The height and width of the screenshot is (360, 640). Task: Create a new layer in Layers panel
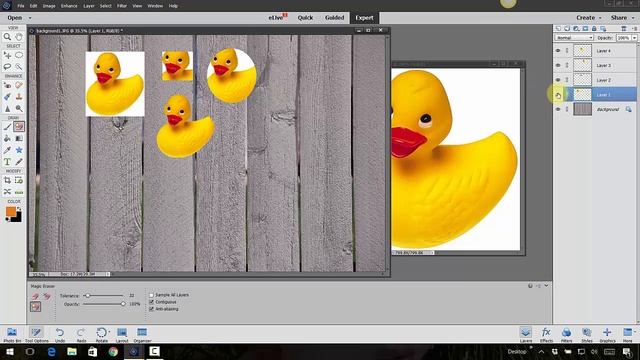pos(558,29)
